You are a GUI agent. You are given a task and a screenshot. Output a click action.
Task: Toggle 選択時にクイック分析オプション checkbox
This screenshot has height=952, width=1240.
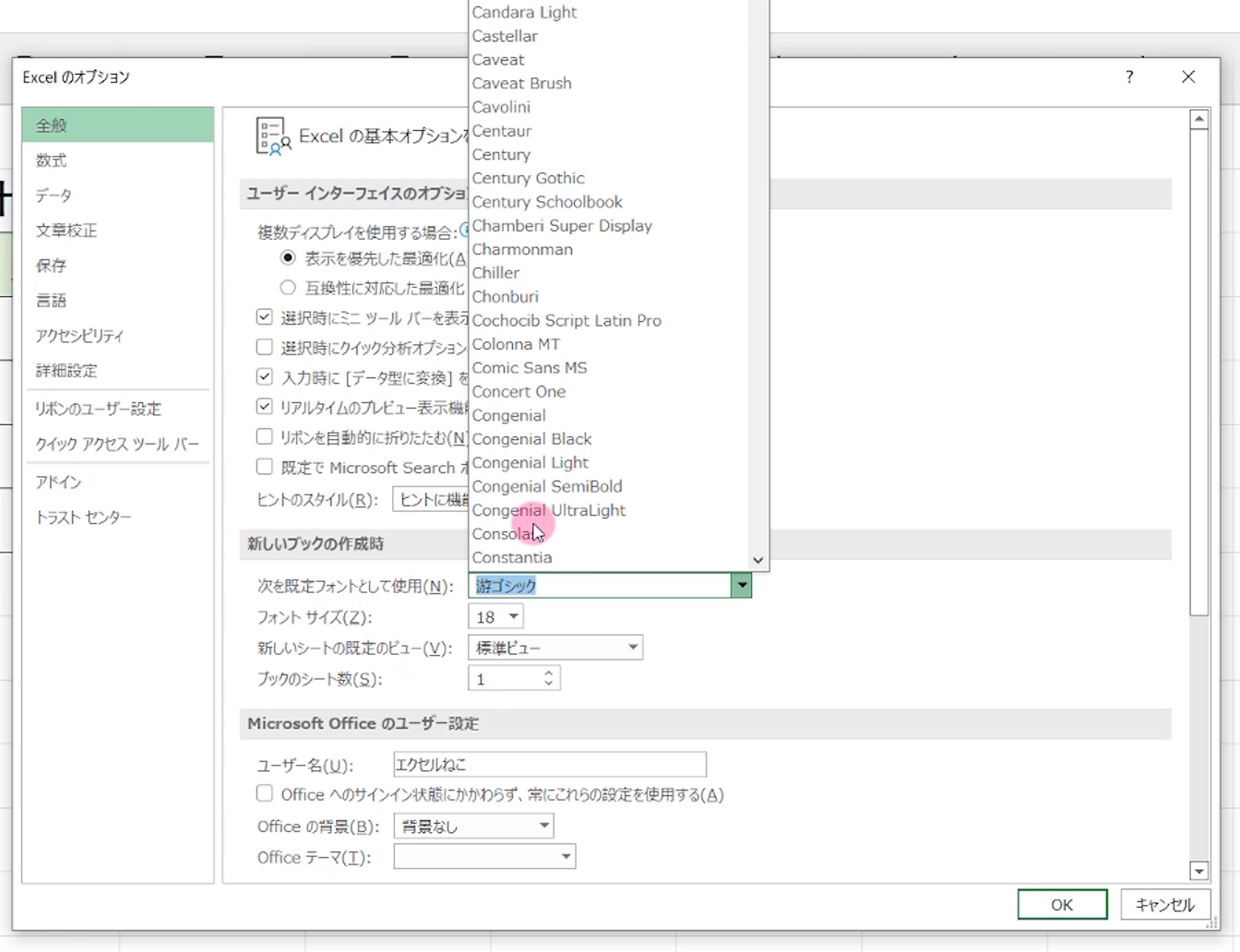click(265, 347)
